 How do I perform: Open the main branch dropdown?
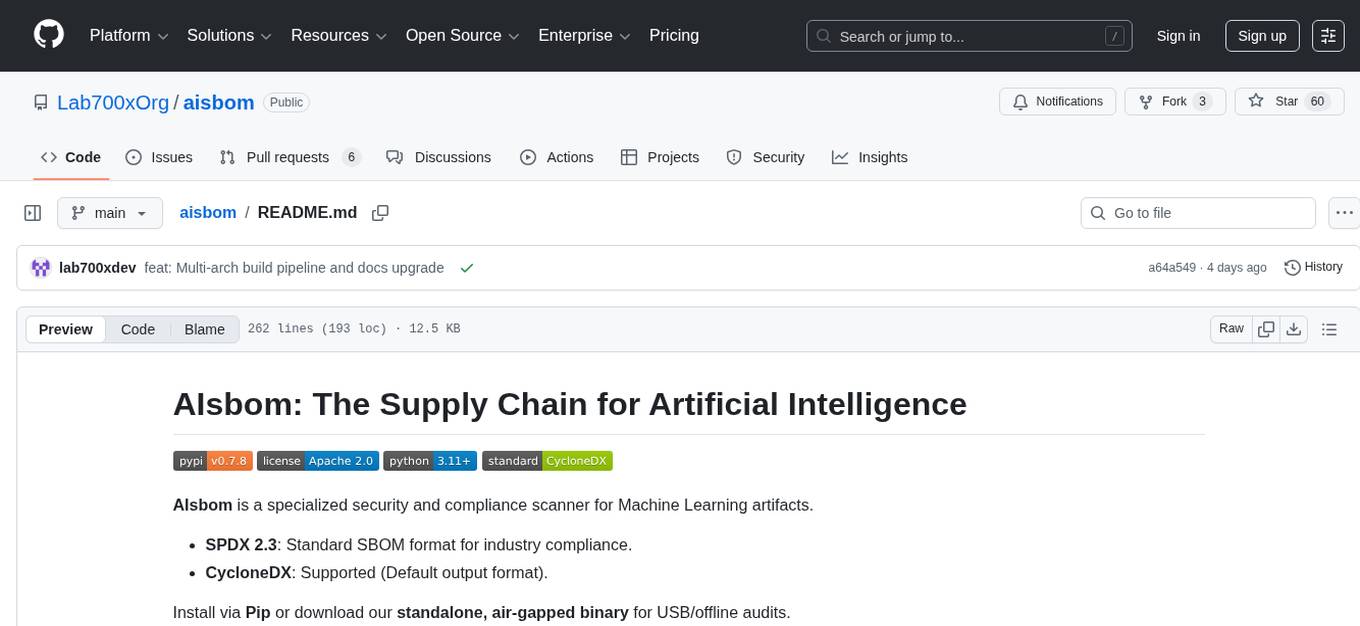click(109, 213)
